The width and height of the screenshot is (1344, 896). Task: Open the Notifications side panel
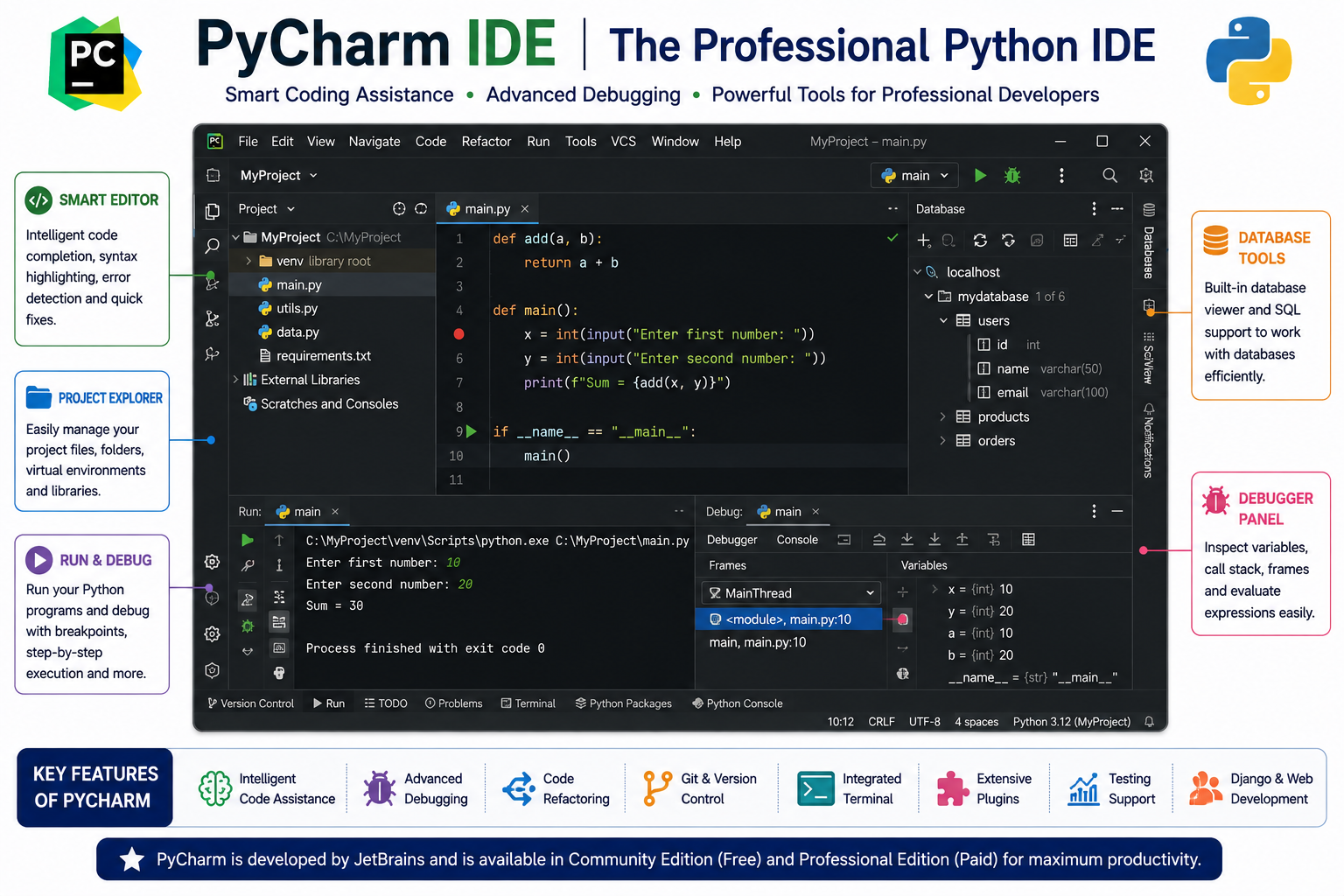(x=1149, y=440)
